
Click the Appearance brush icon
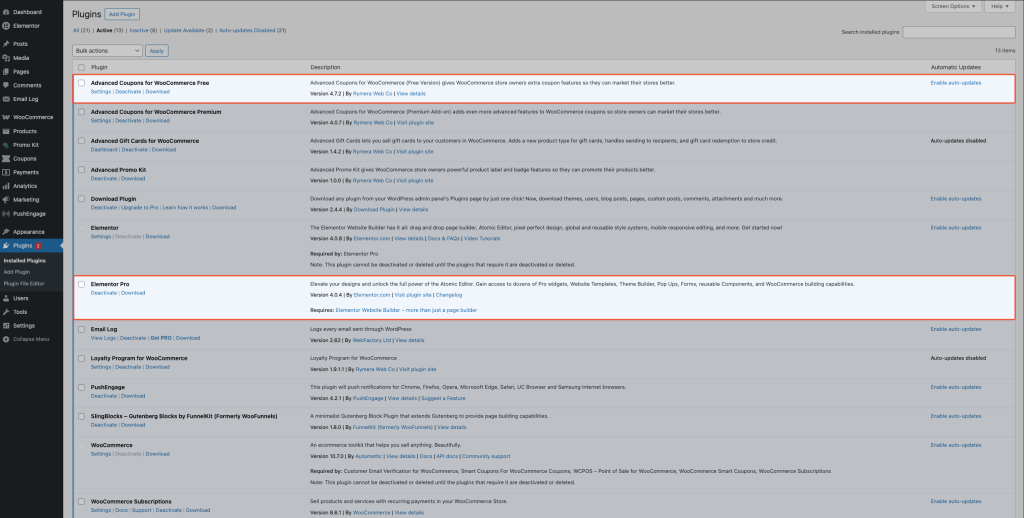point(6,232)
